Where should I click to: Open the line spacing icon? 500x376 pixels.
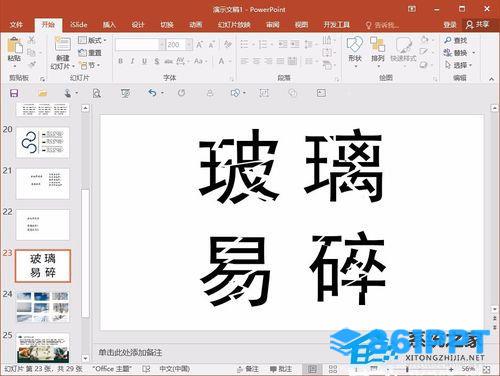[309, 44]
